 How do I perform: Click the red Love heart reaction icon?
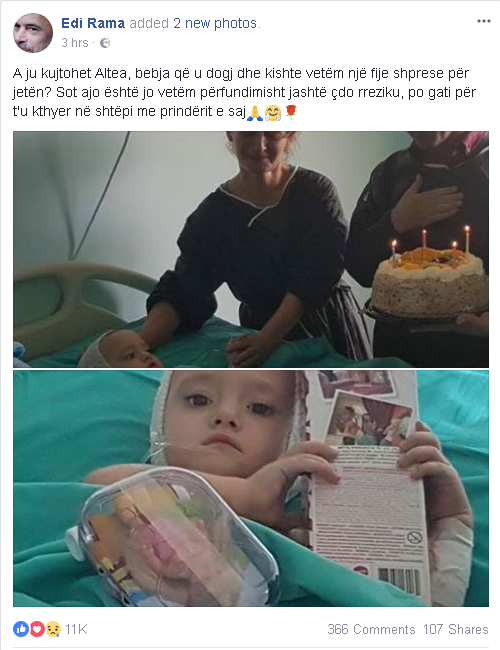[37, 629]
